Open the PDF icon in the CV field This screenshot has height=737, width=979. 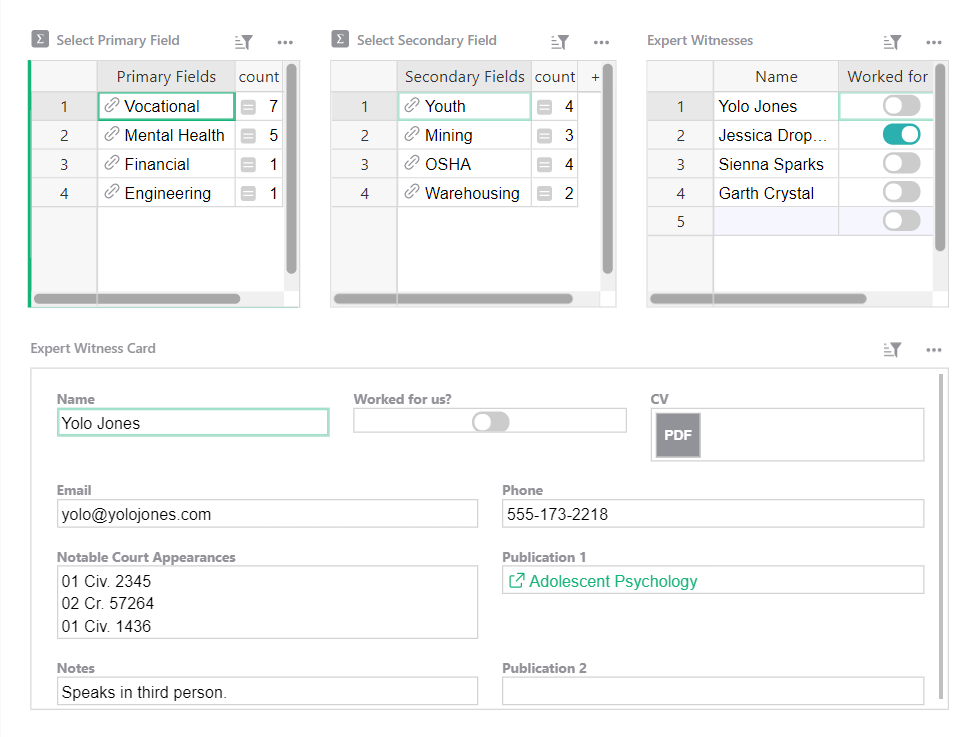pyautogui.click(x=678, y=435)
